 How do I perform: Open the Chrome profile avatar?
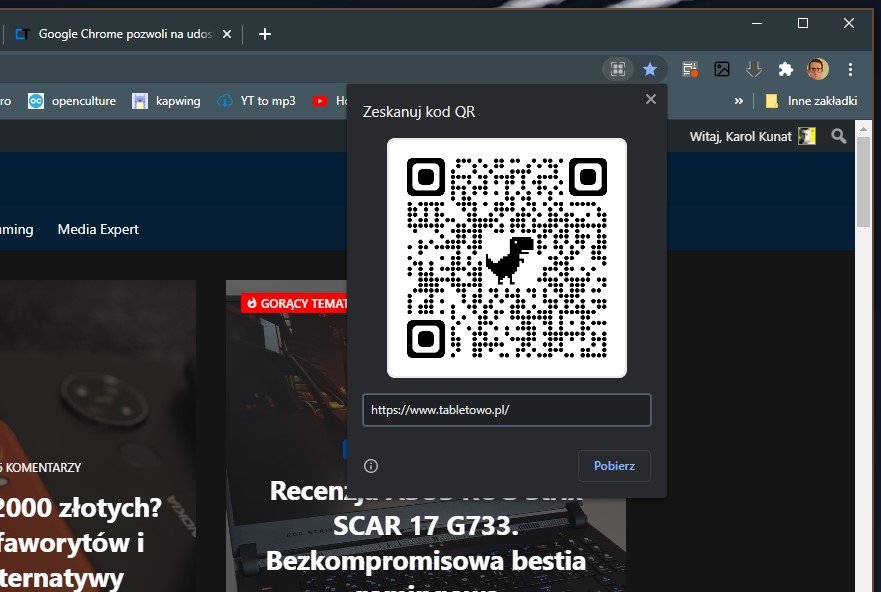point(818,69)
